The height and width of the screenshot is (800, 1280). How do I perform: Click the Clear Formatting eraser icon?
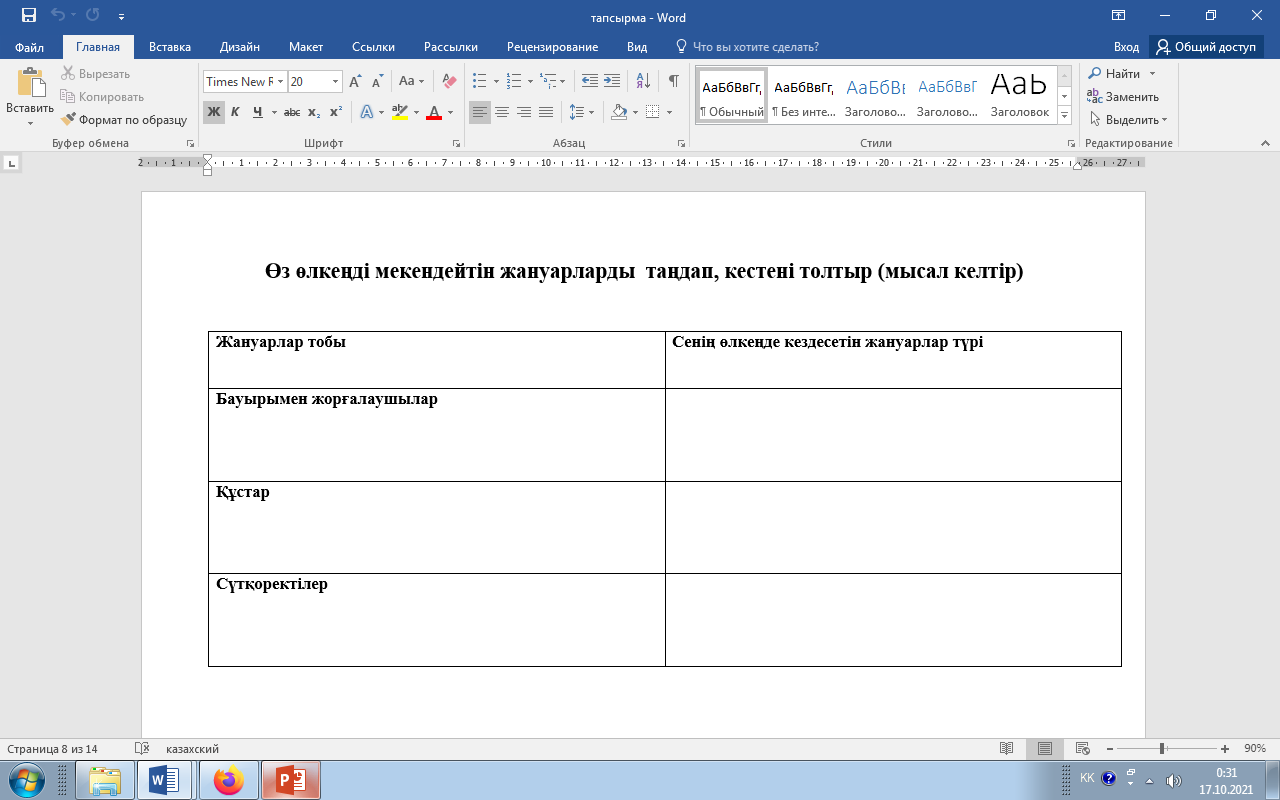pos(449,81)
